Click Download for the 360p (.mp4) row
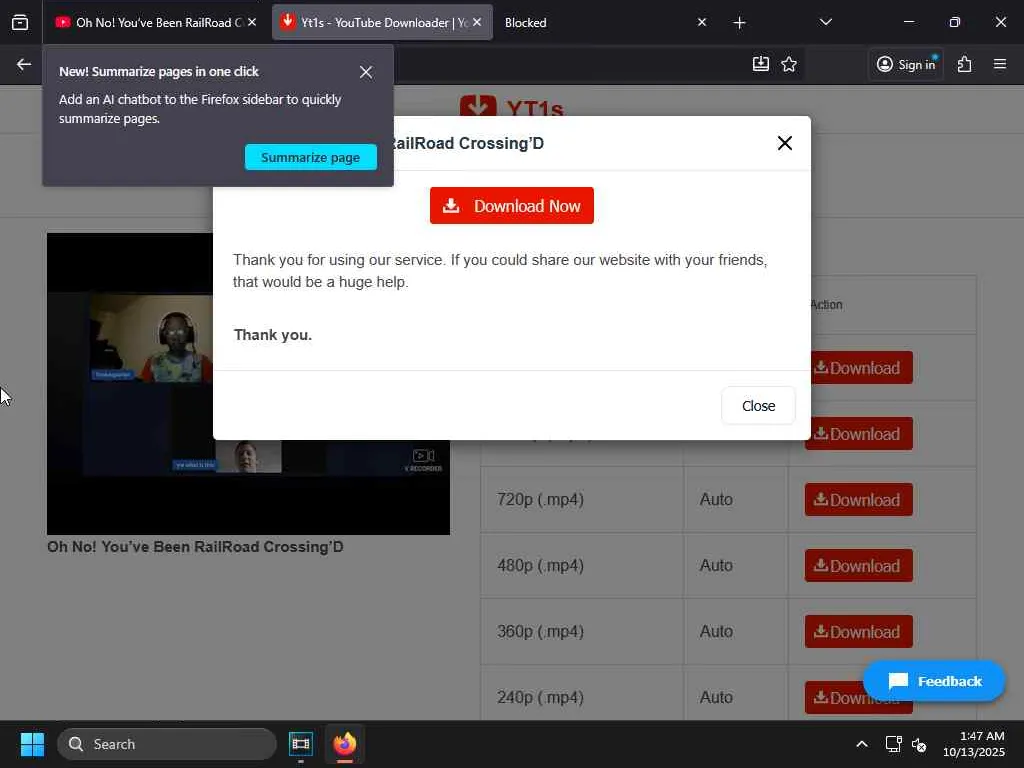Screen dimensions: 1024x768 [x=858, y=632]
